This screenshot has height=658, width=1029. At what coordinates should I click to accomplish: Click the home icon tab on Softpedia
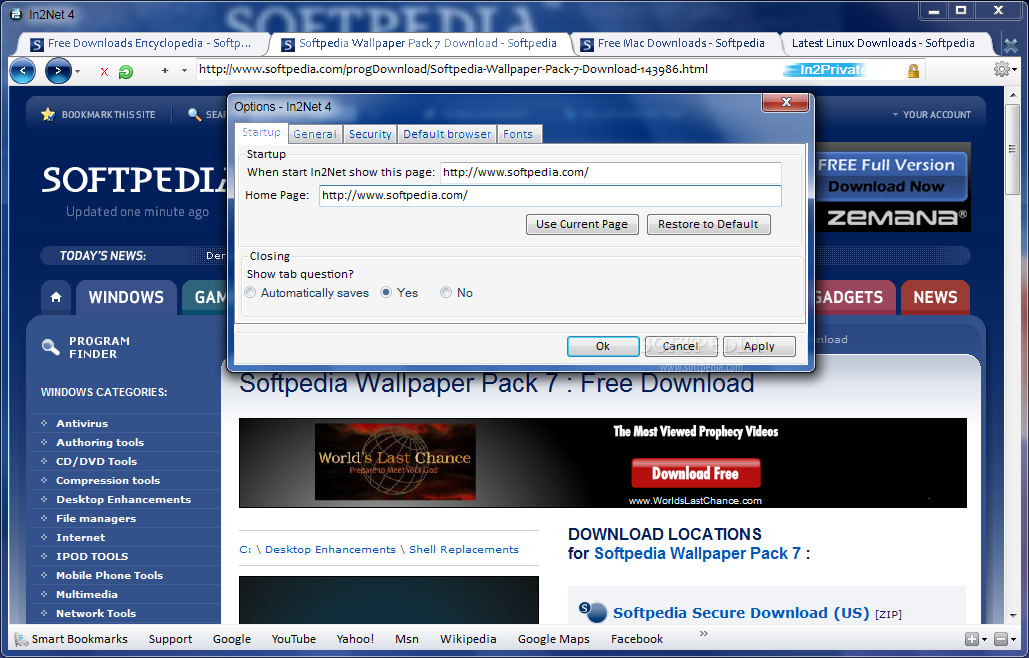point(56,297)
